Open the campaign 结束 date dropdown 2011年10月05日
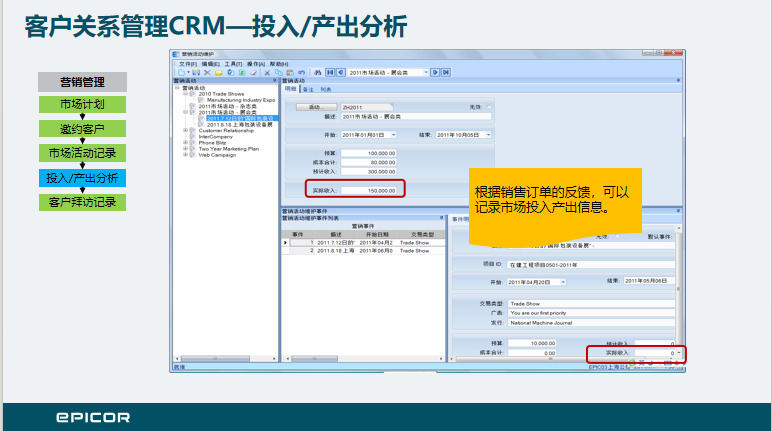The width and height of the screenshot is (772, 431). tap(488, 135)
